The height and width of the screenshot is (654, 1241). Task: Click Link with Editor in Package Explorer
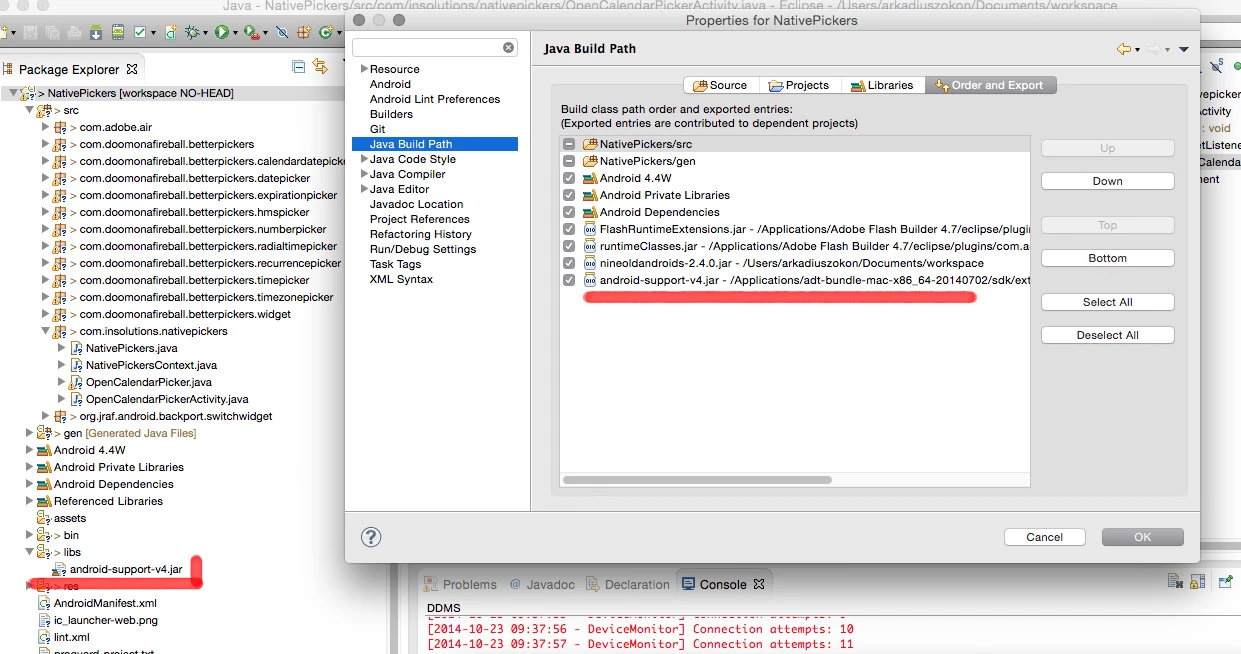(320, 66)
